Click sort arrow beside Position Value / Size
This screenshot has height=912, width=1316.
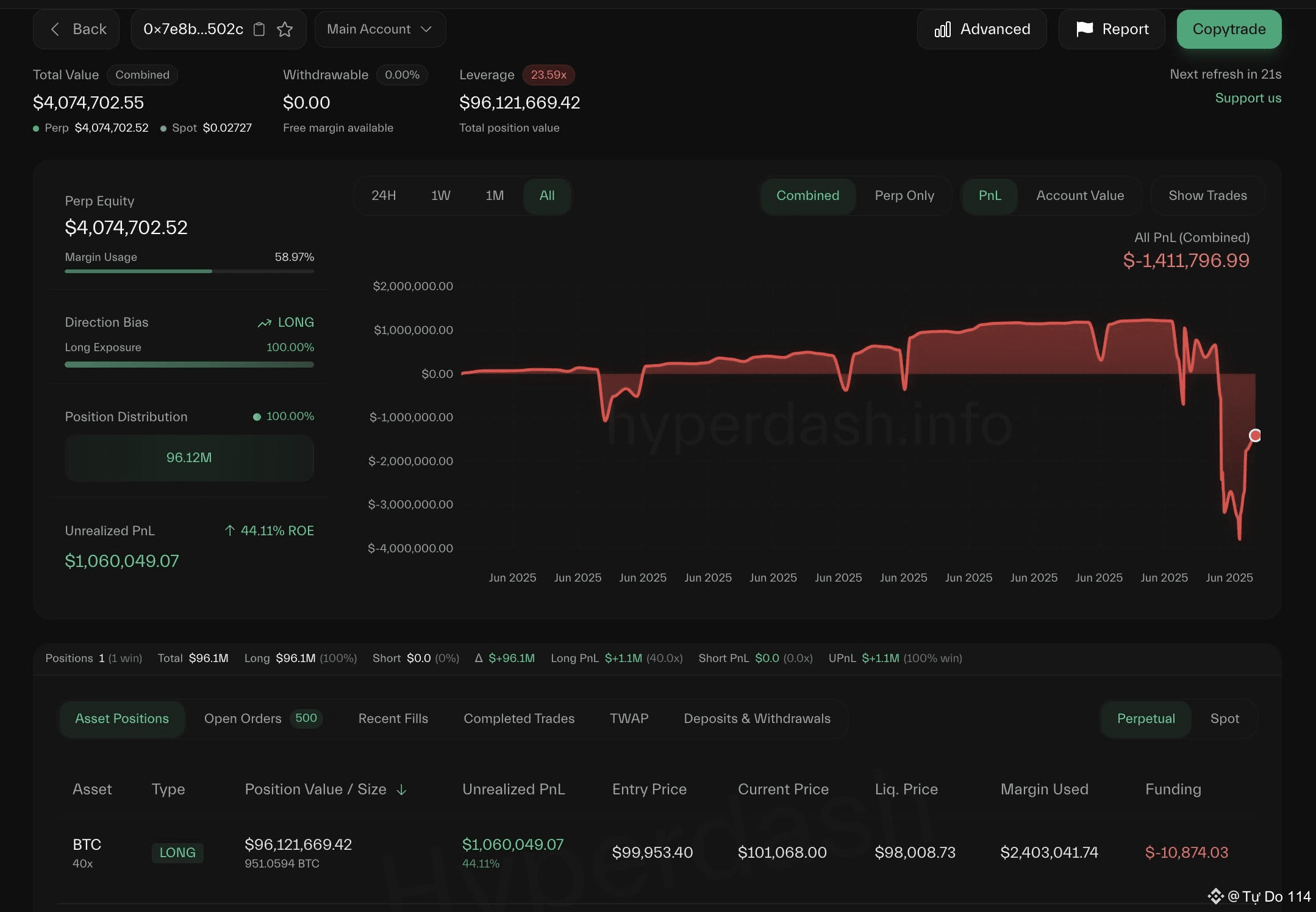pos(401,790)
